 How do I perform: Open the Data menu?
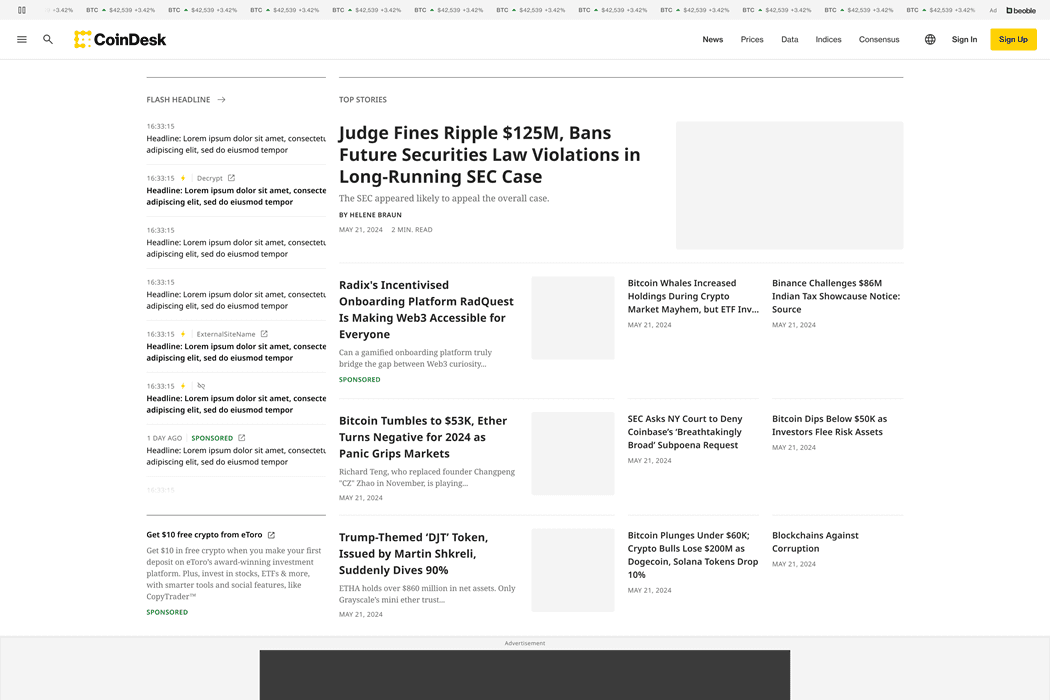789,40
